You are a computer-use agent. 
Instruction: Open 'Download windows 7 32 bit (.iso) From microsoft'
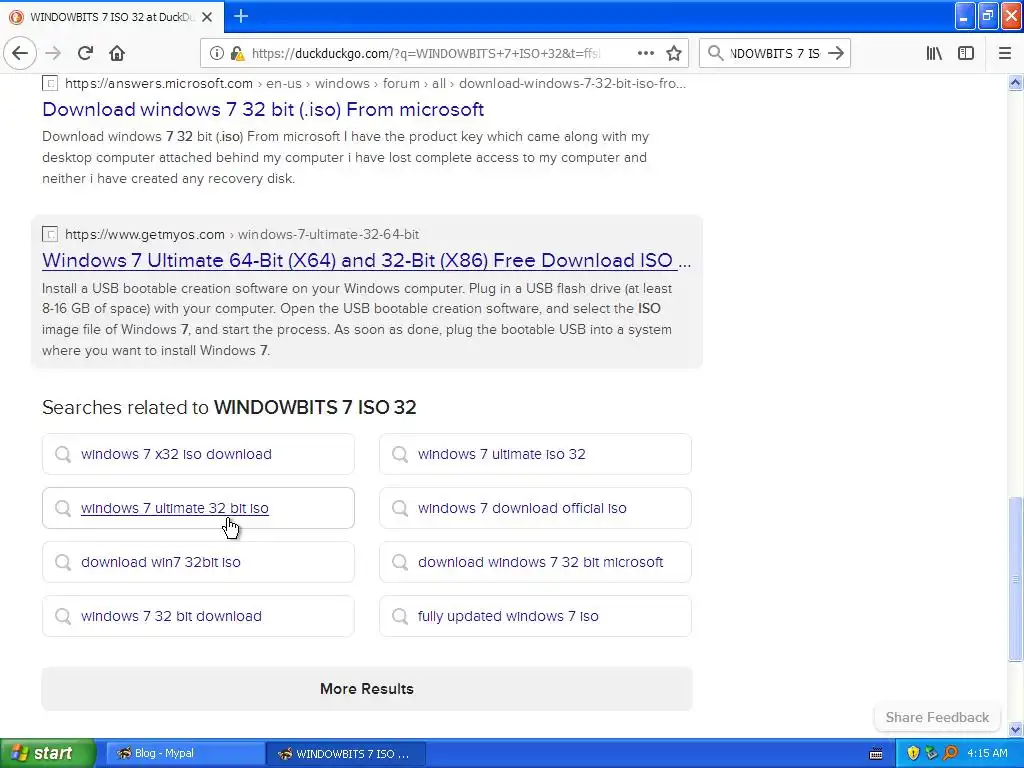(263, 109)
